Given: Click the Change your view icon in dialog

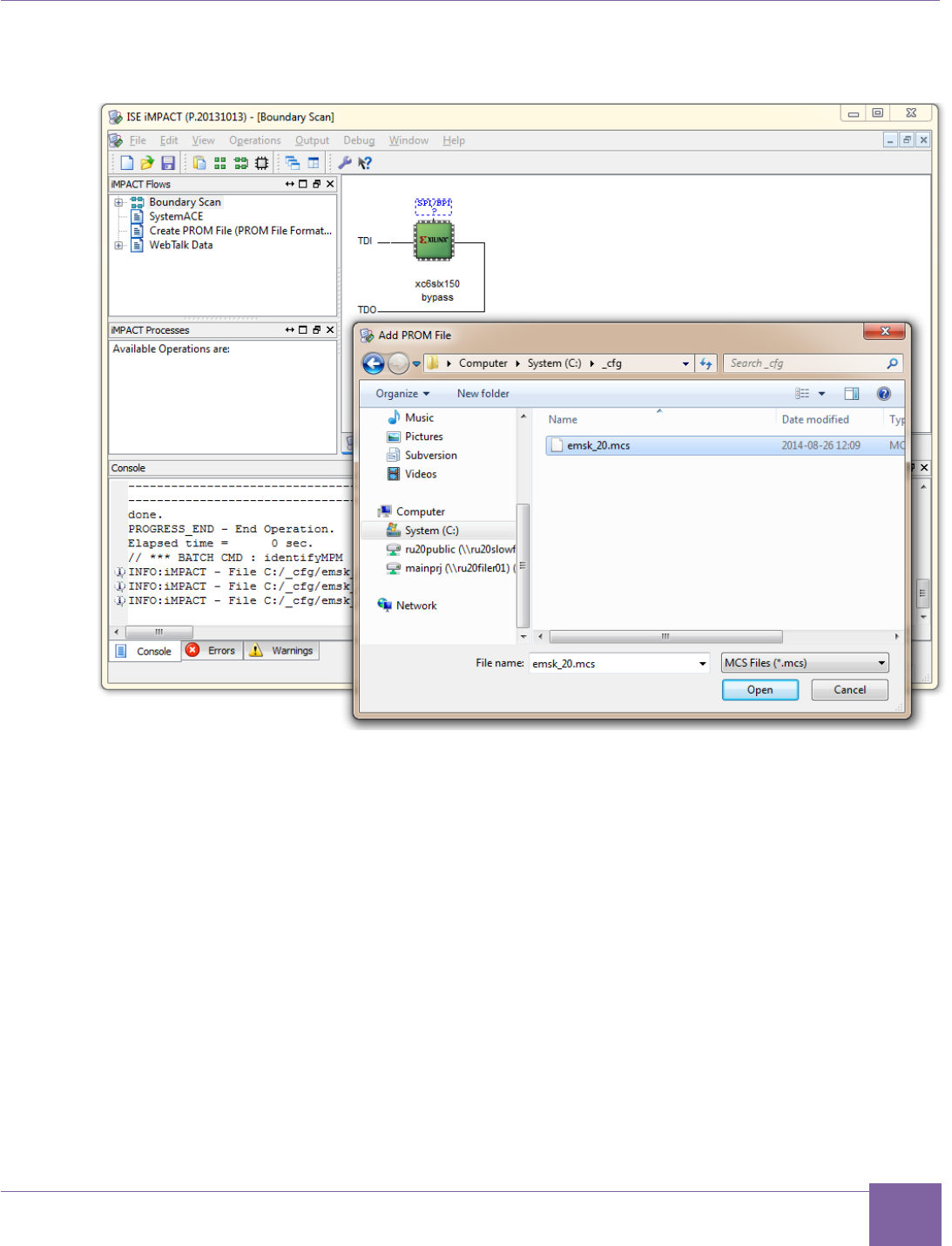Looking at the screenshot, I should (x=802, y=394).
